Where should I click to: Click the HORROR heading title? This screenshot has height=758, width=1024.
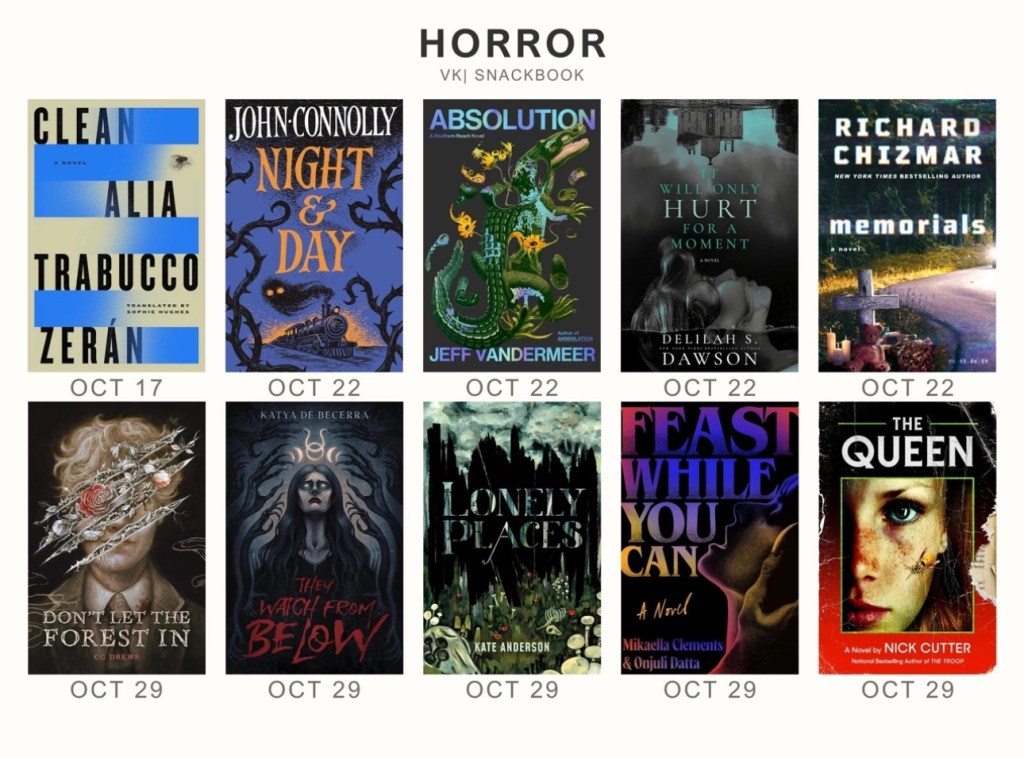point(513,44)
